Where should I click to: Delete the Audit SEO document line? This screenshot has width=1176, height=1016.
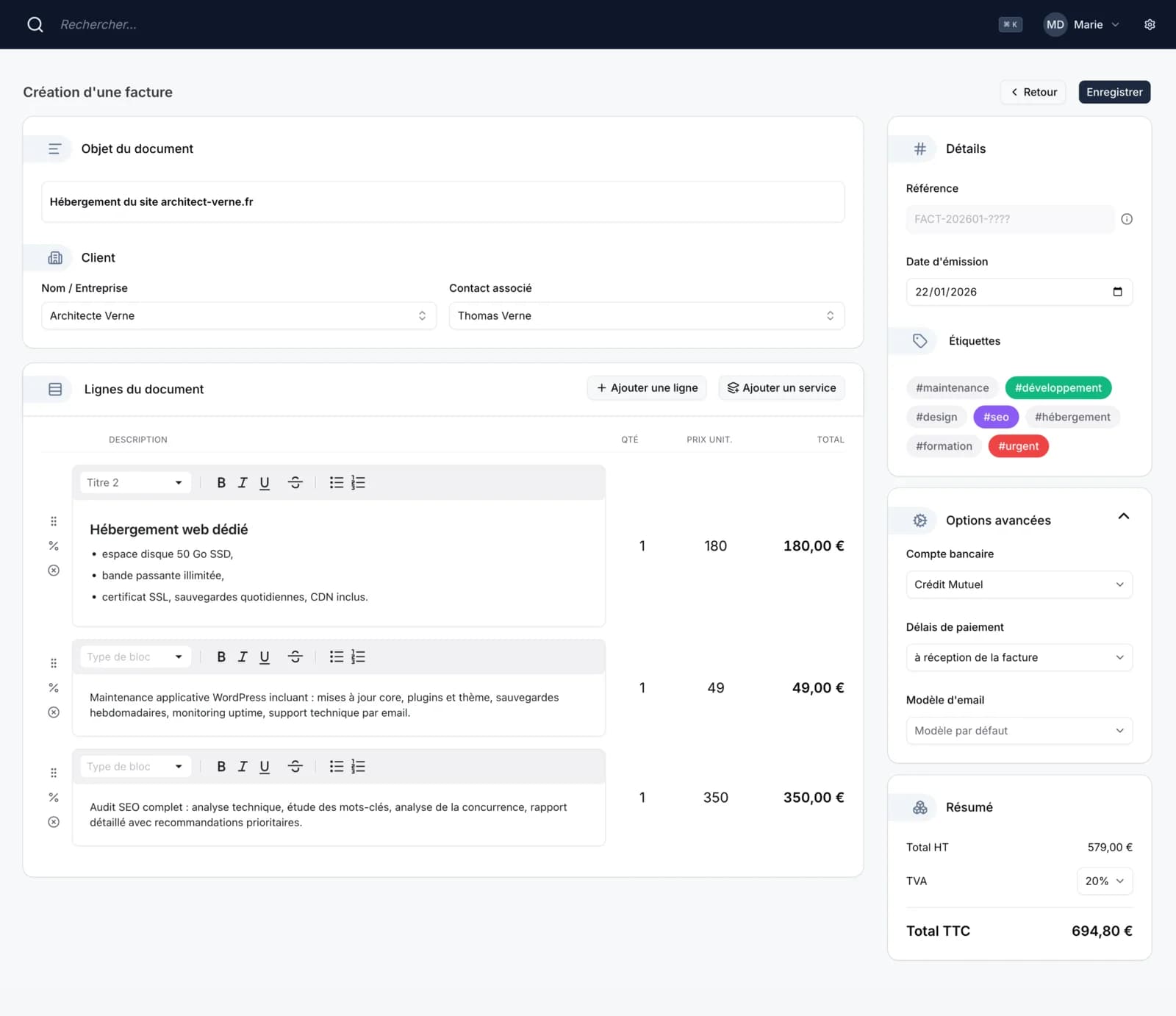[54, 822]
